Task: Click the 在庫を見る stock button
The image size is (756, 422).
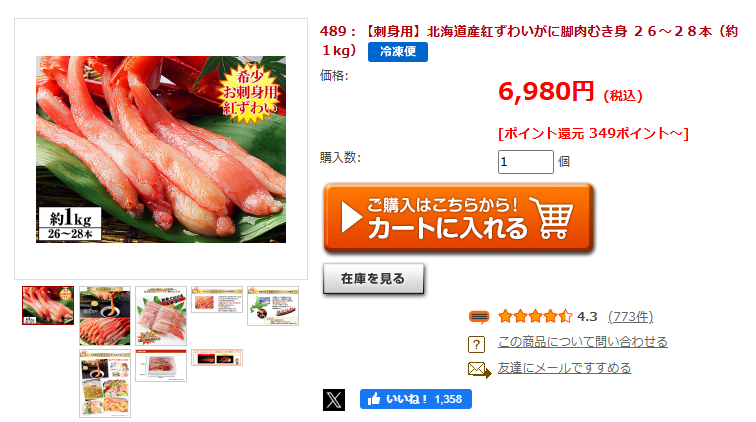Action: point(373,278)
